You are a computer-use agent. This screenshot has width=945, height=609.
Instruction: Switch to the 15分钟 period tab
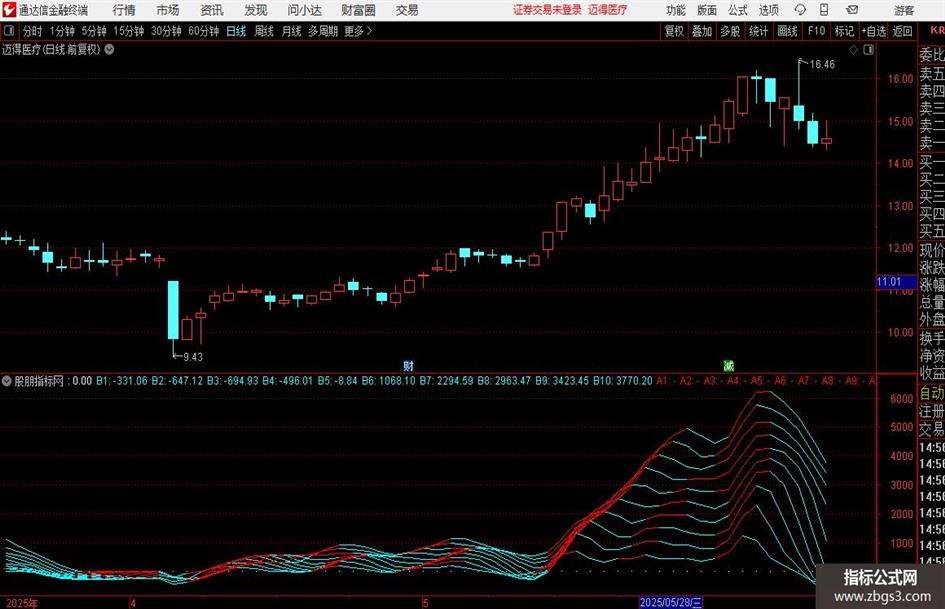click(x=129, y=31)
